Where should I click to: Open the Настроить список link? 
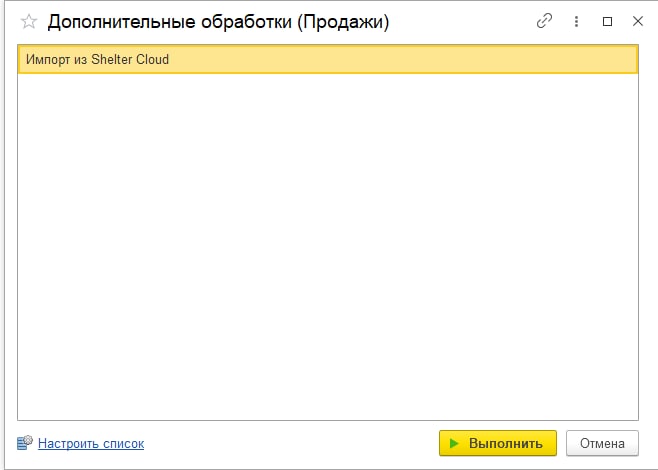tap(91, 444)
